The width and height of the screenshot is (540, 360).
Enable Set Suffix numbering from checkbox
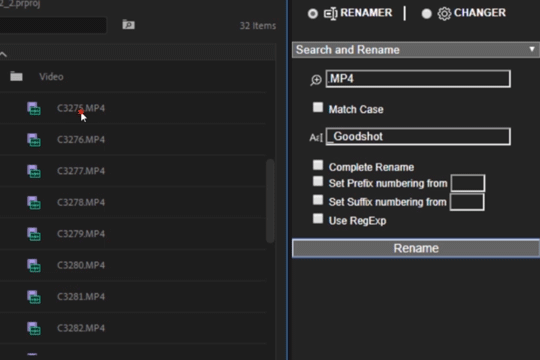click(318, 200)
